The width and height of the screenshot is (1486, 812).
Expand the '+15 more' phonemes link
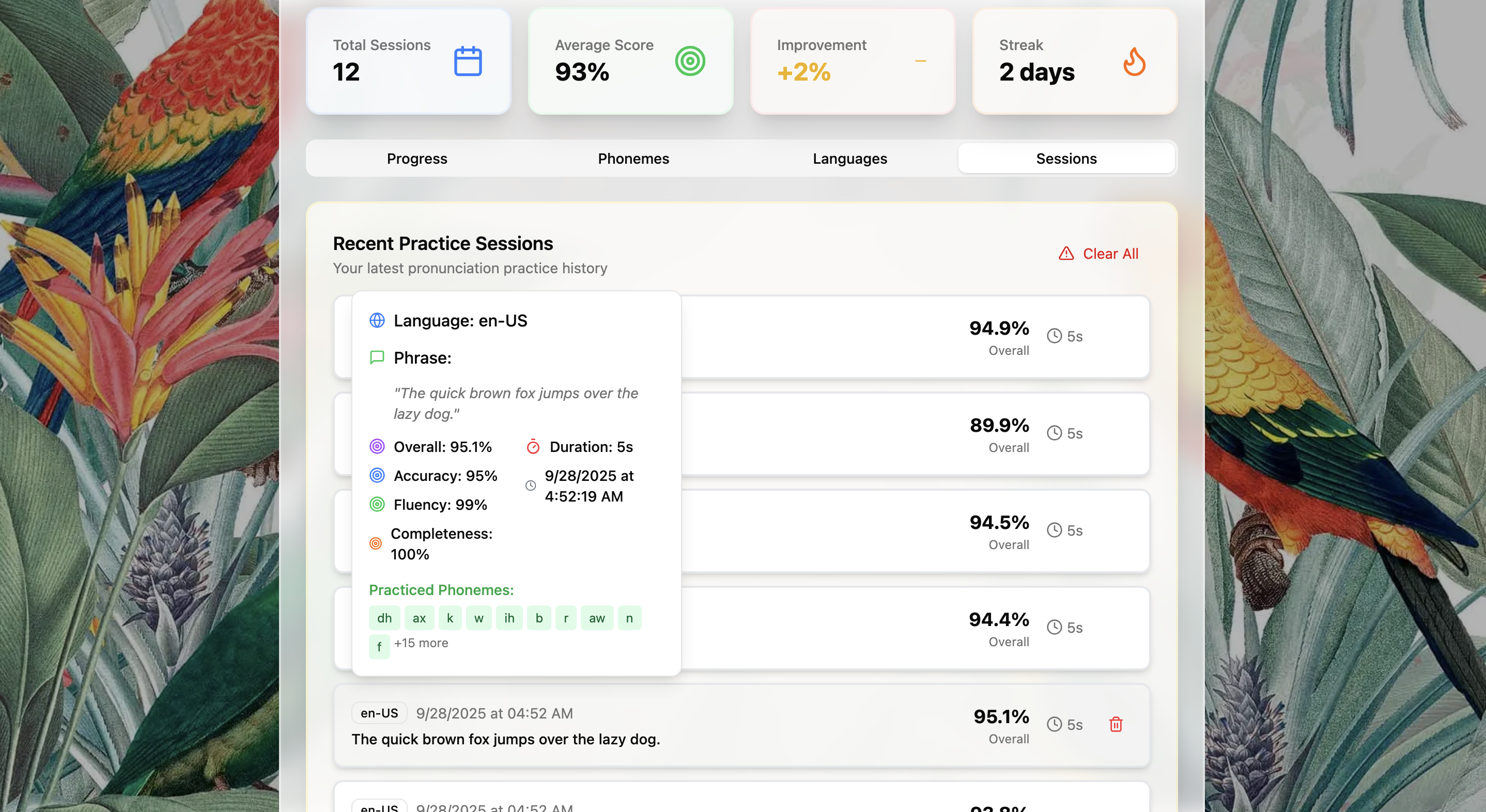pyautogui.click(x=421, y=643)
